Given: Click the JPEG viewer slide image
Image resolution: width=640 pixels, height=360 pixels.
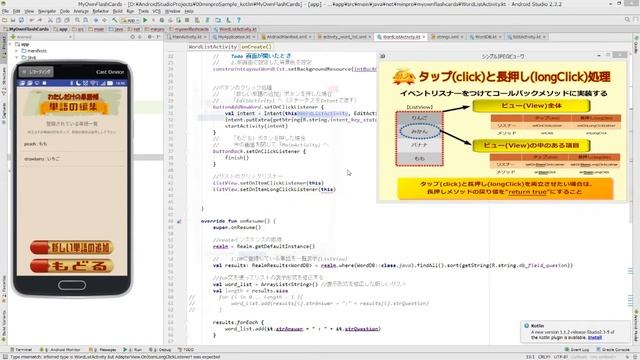Looking at the screenshot, I should [502, 131].
